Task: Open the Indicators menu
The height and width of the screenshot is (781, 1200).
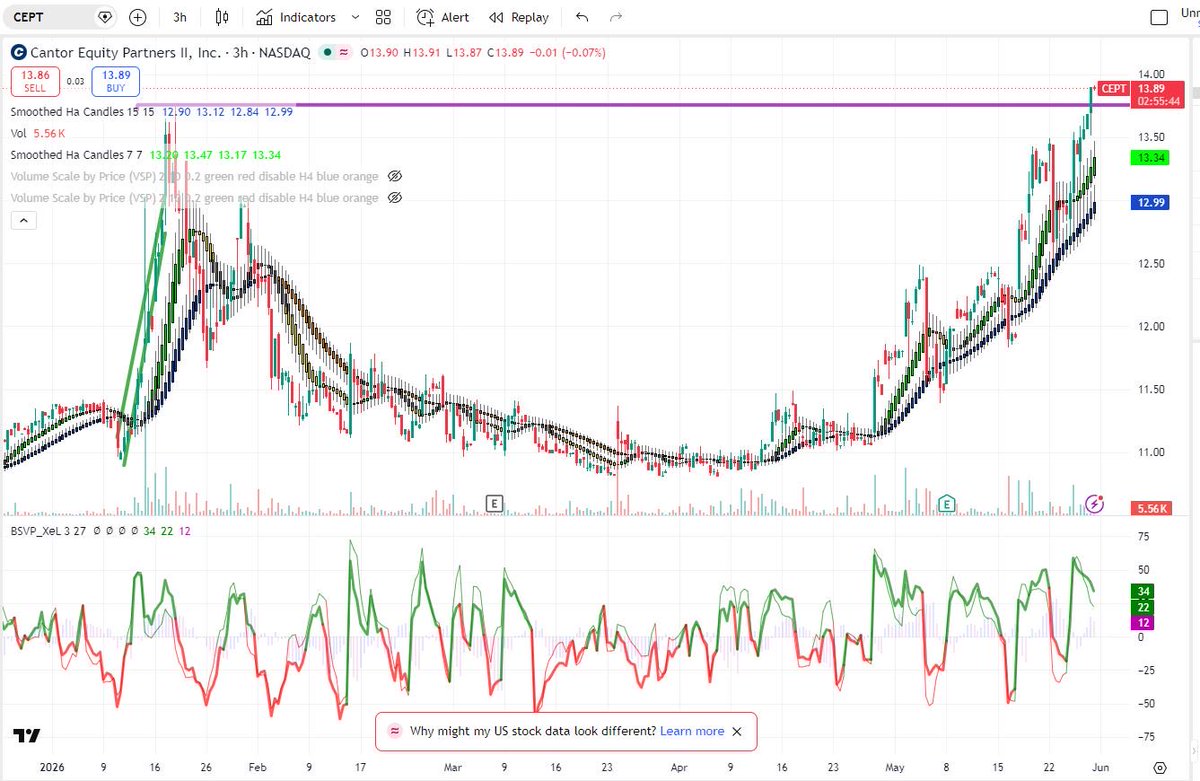Action: point(296,17)
